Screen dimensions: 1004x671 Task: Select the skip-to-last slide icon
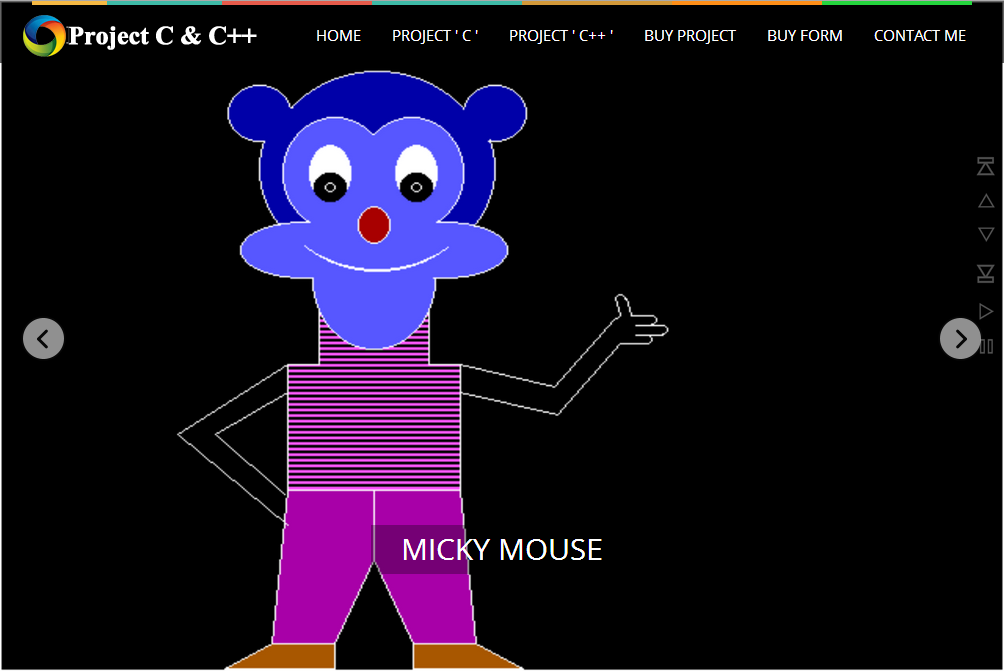tap(986, 273)
